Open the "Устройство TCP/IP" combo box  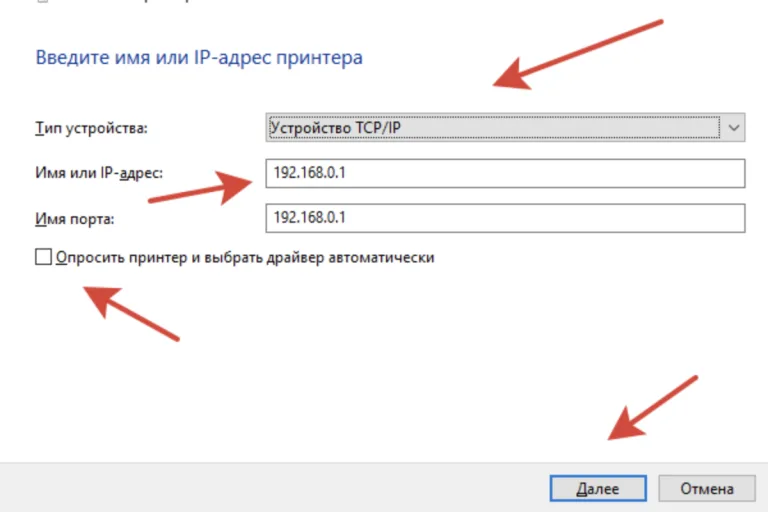coord(505,128)
